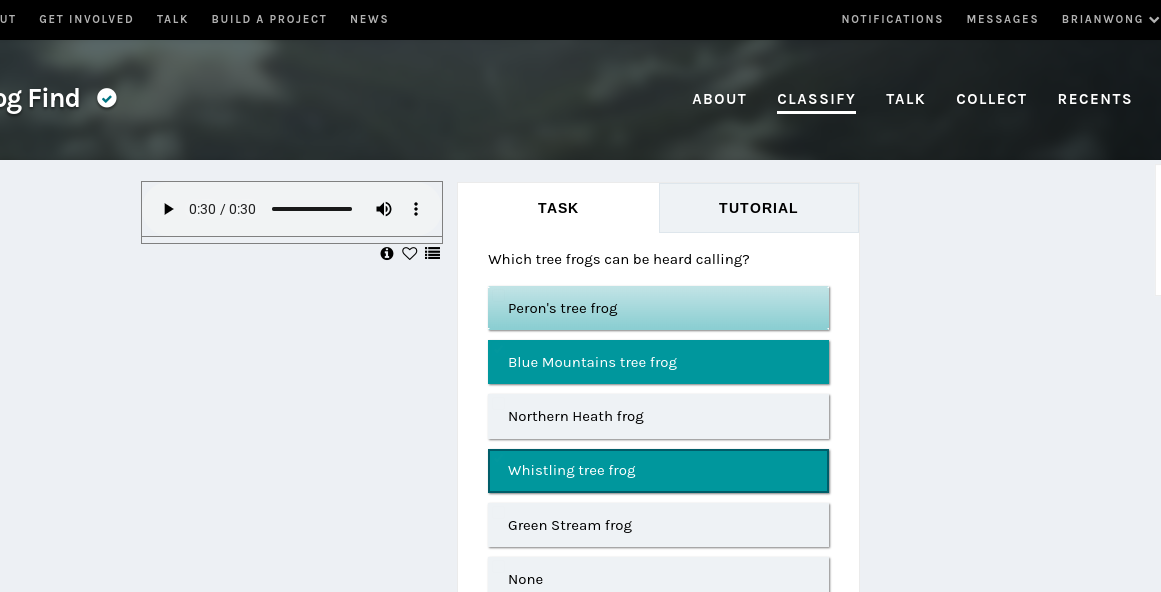This screenshot has width=1161, height=592.
Task: Open Get Involved in top navigation
Action: point(86,19)
